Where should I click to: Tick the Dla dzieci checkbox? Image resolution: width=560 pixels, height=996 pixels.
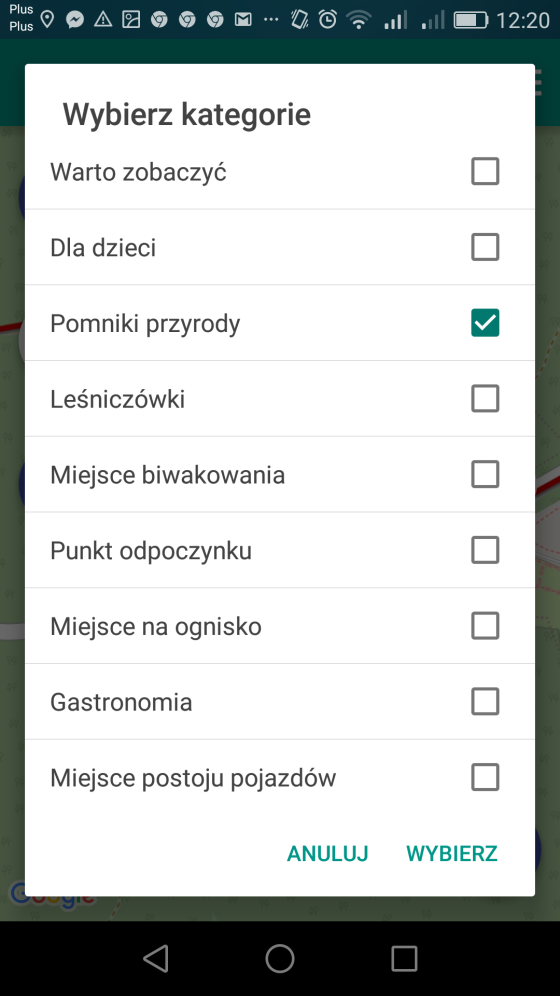[485, 247]
